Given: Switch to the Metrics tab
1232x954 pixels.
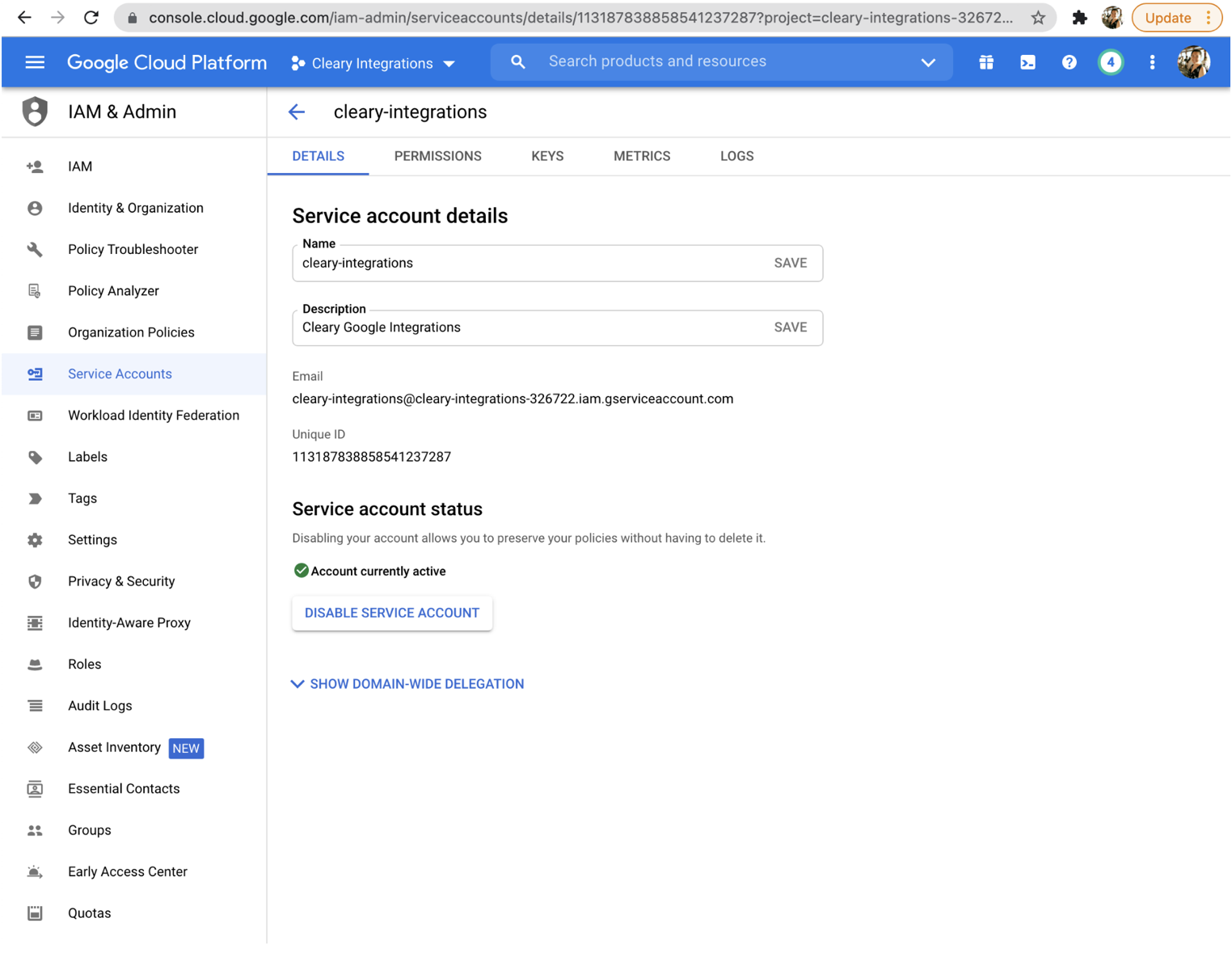Looking at the screenshot, I should click(642, 157).
